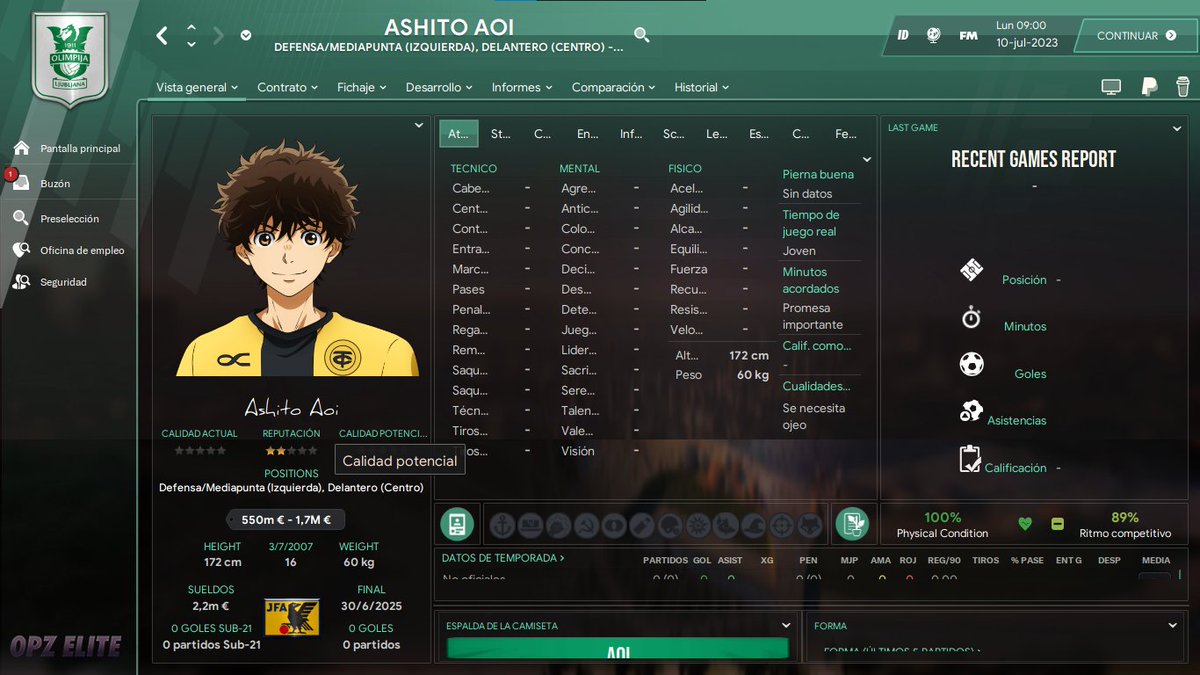Click the coffee cup icon
Image resolution: width=1200 pixels, height=675 pixels.
(x=1183, y=88)
